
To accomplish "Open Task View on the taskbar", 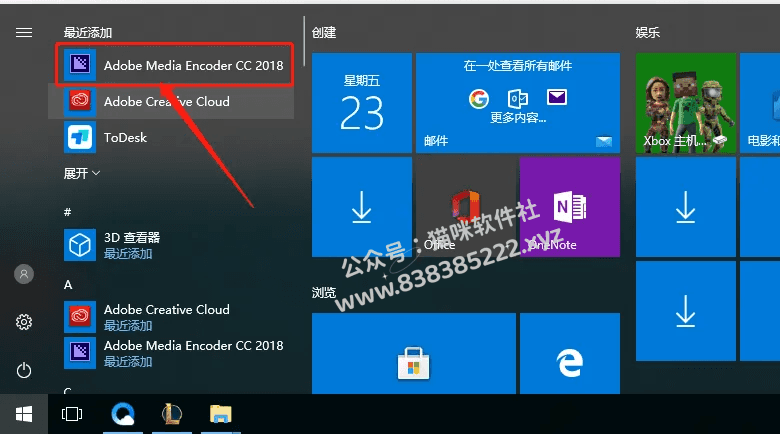I will (72, 414).
